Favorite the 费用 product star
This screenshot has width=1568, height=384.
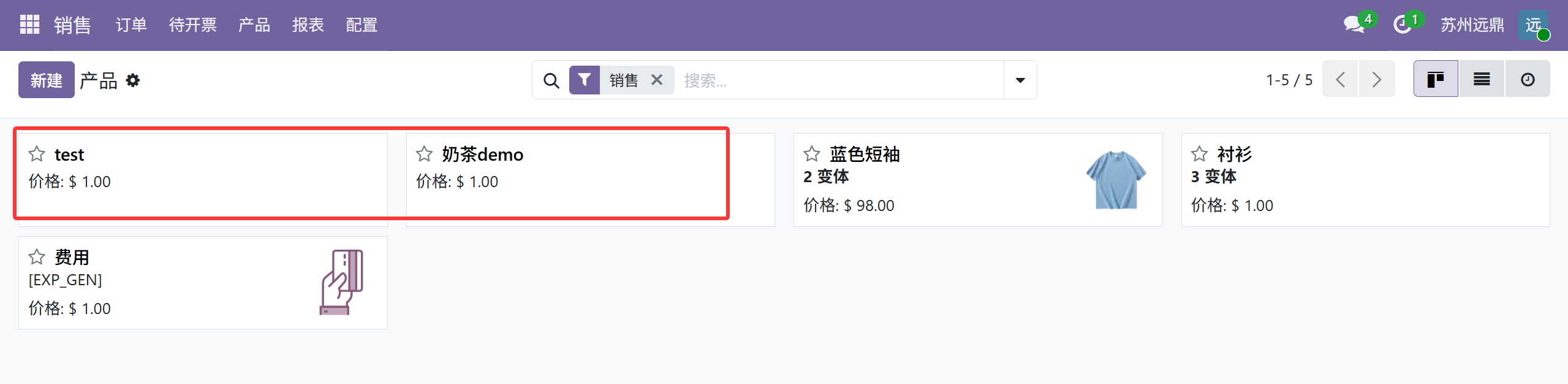click(37, 257)
